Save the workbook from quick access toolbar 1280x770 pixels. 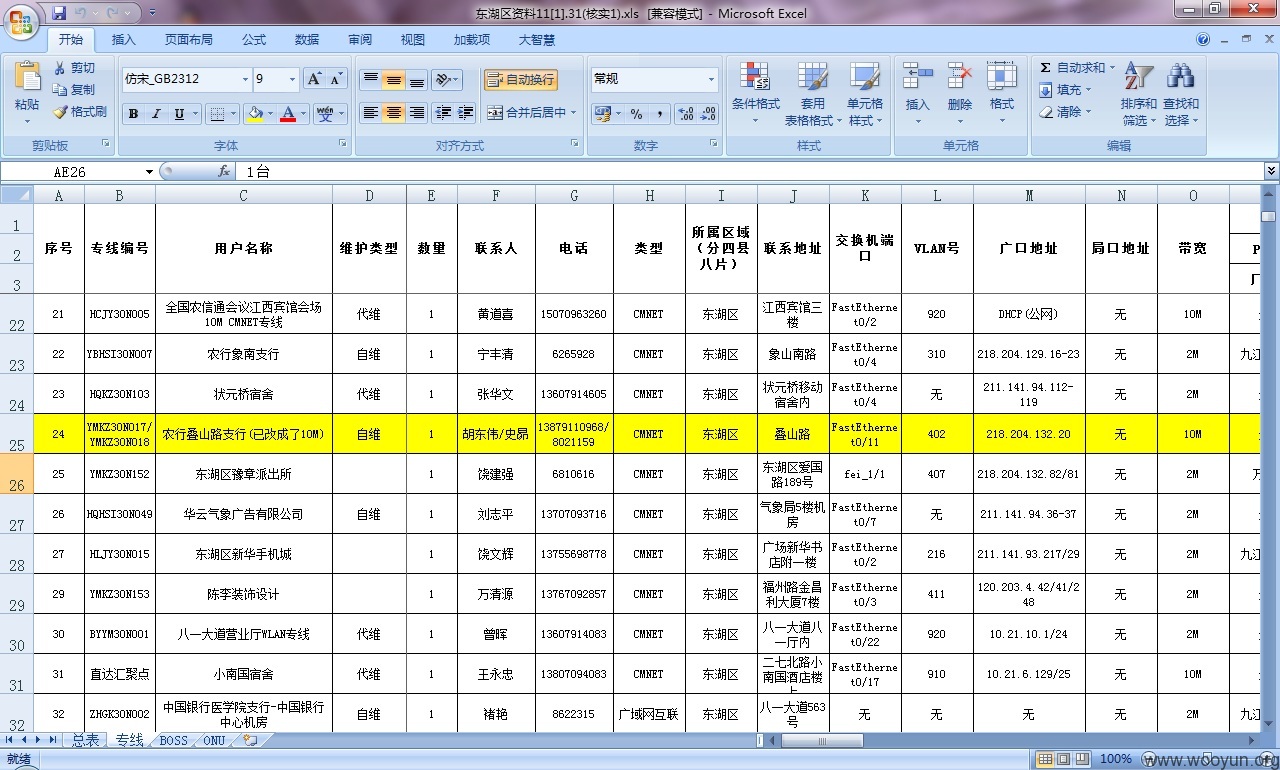click(x=59, y=13)
